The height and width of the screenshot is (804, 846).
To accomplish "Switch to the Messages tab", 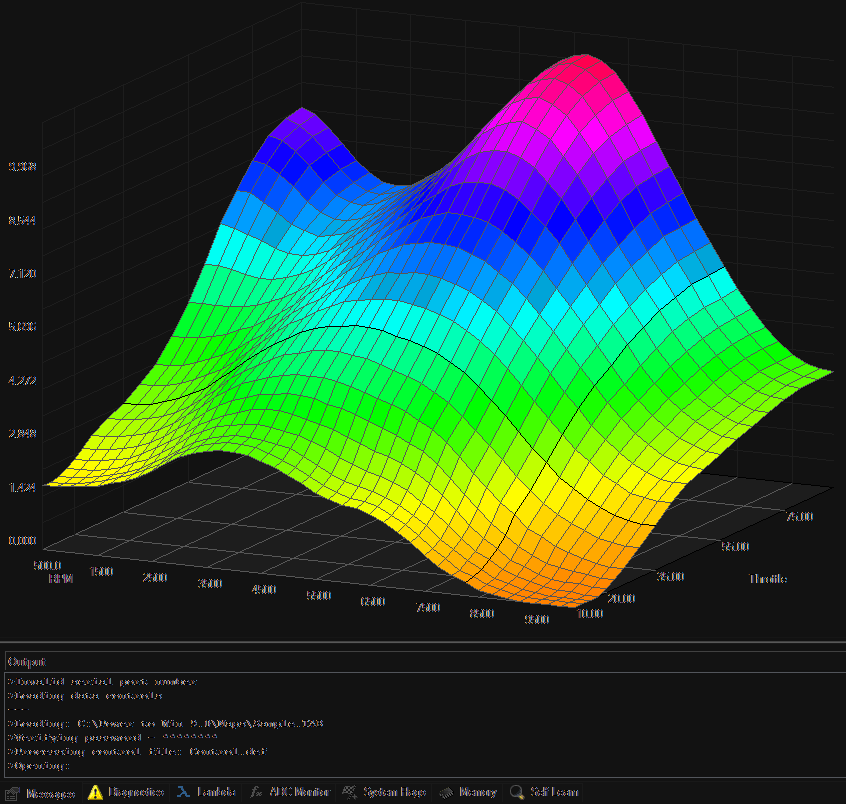I will click(49, 793).
